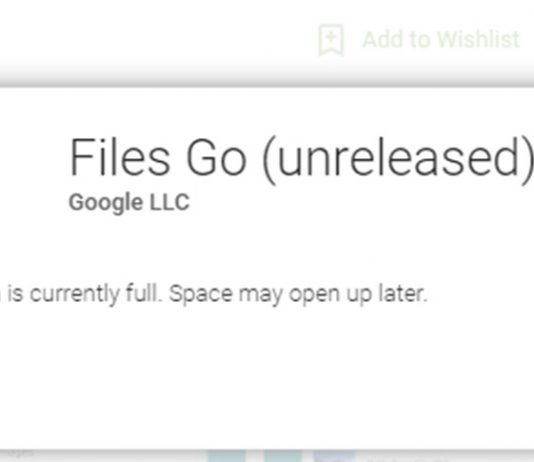Select the Files Go (unreleased) title
This screenshot has height=462, width=534.
(301, 160)
